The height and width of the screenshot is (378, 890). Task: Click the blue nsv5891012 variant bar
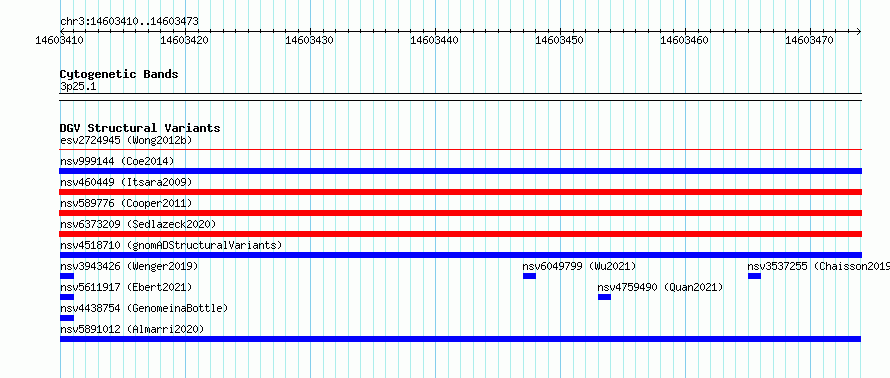[x=461, y=339]
